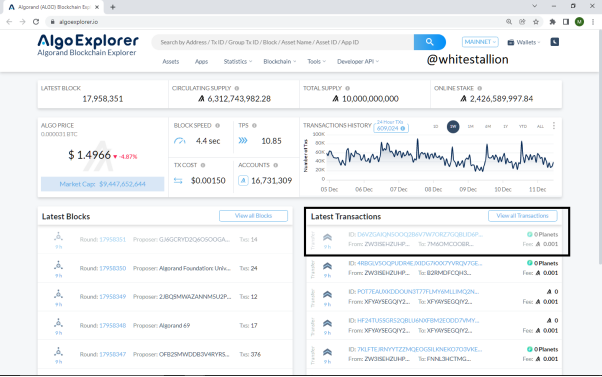Open the MAINNET network dropdown
Viewport: 602px width, 377px height.
tap(480, 42)
